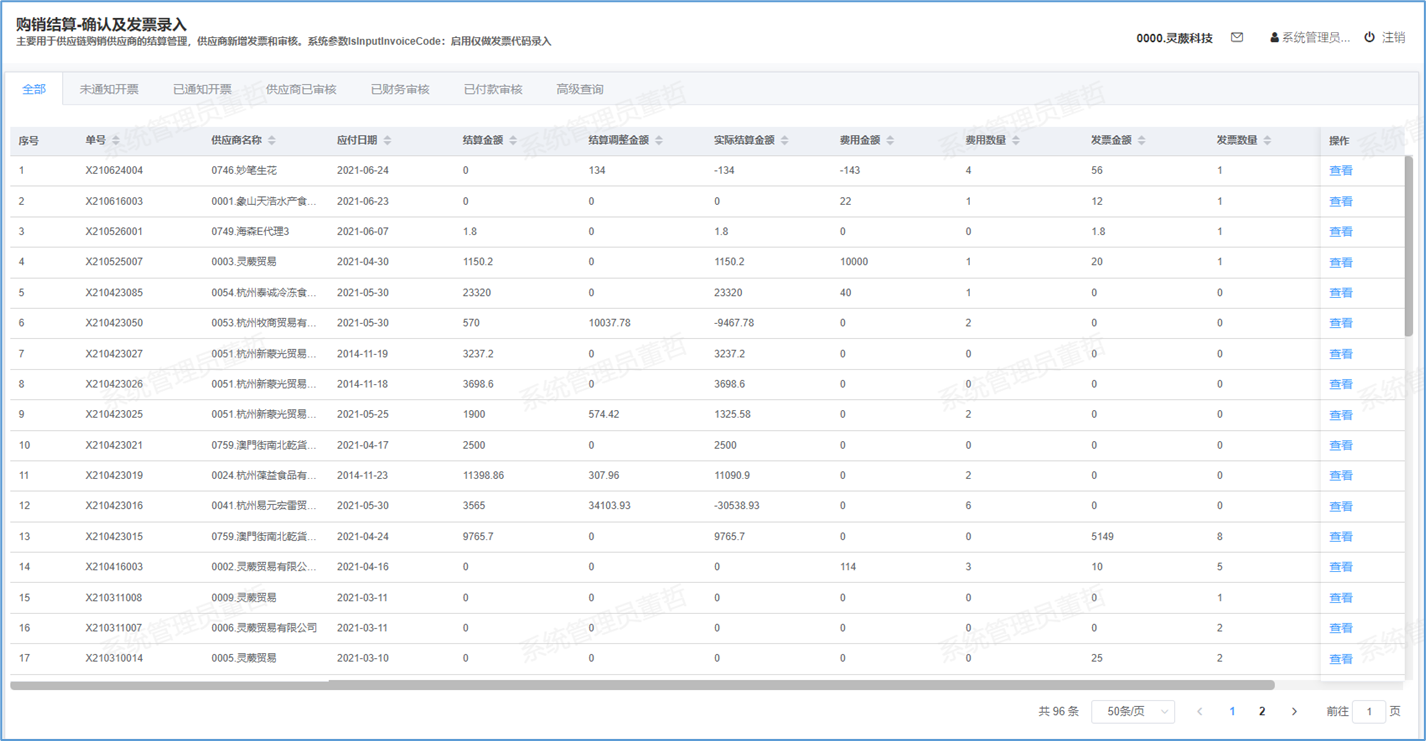This screenshot has width=1426, height=741.
Task: Go to page 2 in pagination
Action: click(1262, 711)
